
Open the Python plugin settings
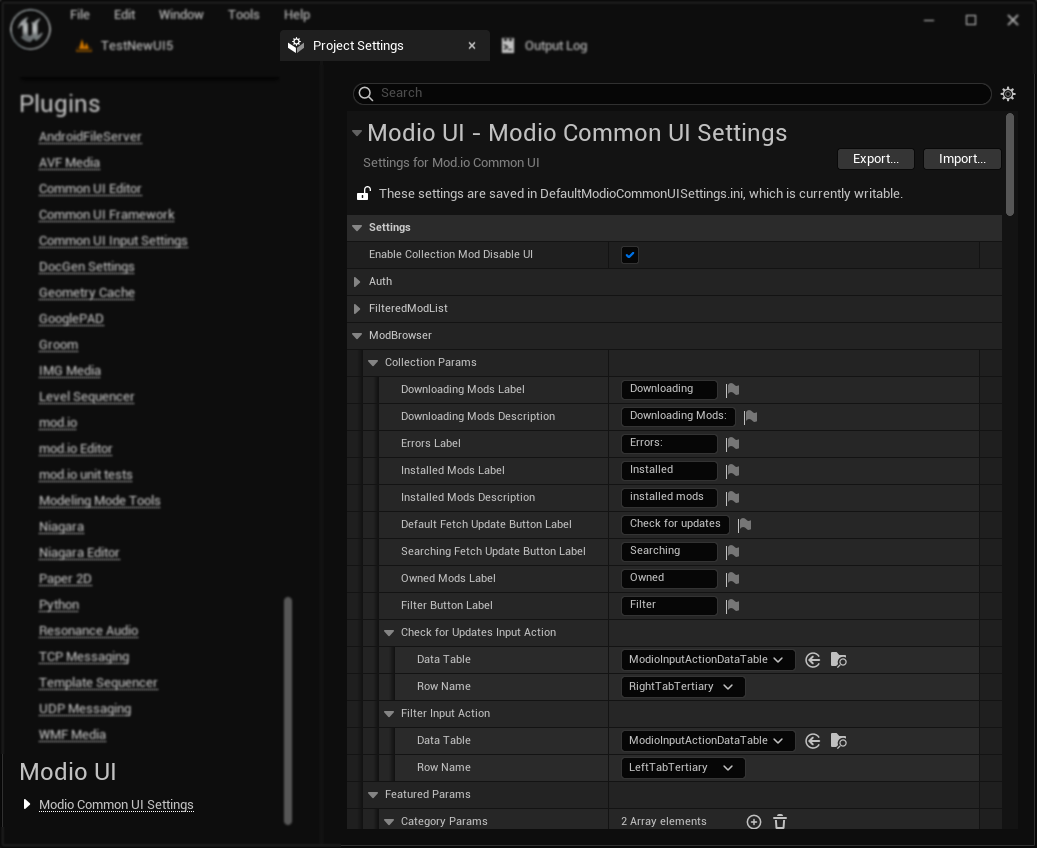(x=59, y=605)
